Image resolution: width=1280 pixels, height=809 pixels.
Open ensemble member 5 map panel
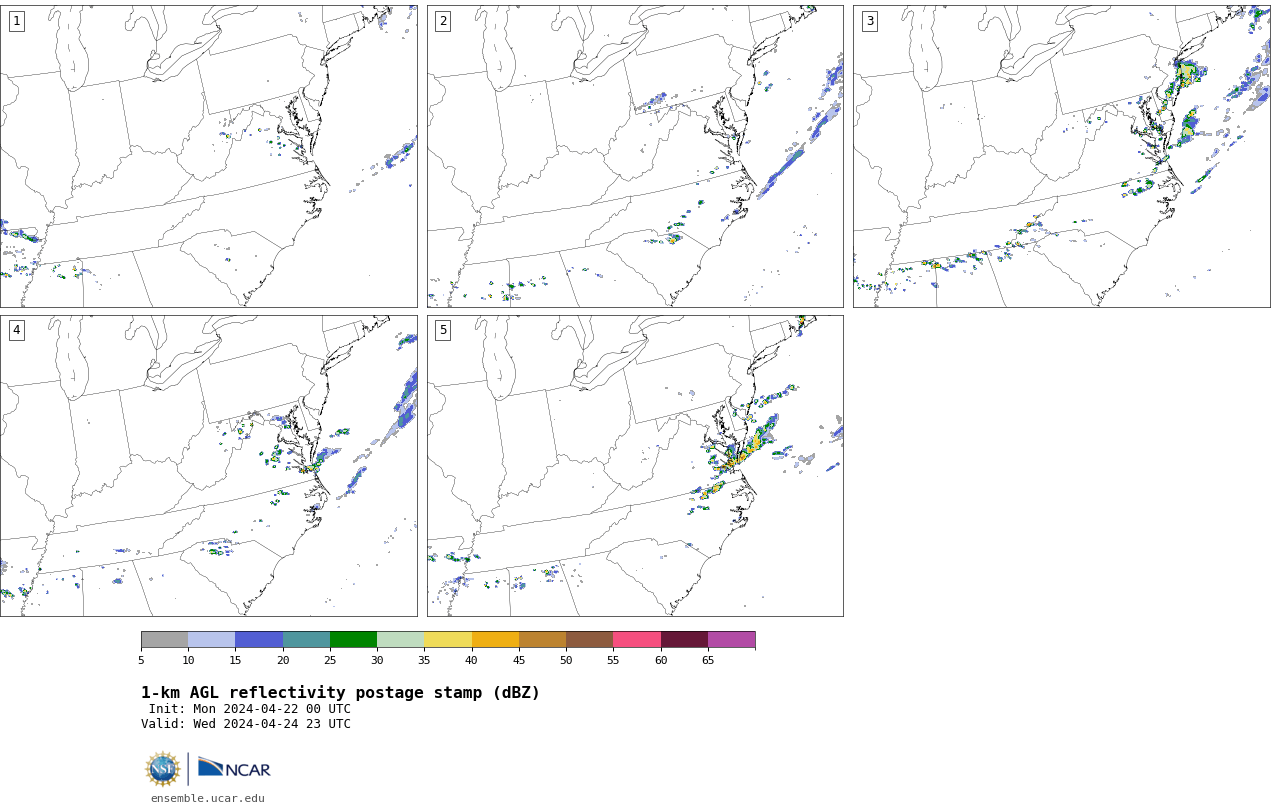pos(635,466)
